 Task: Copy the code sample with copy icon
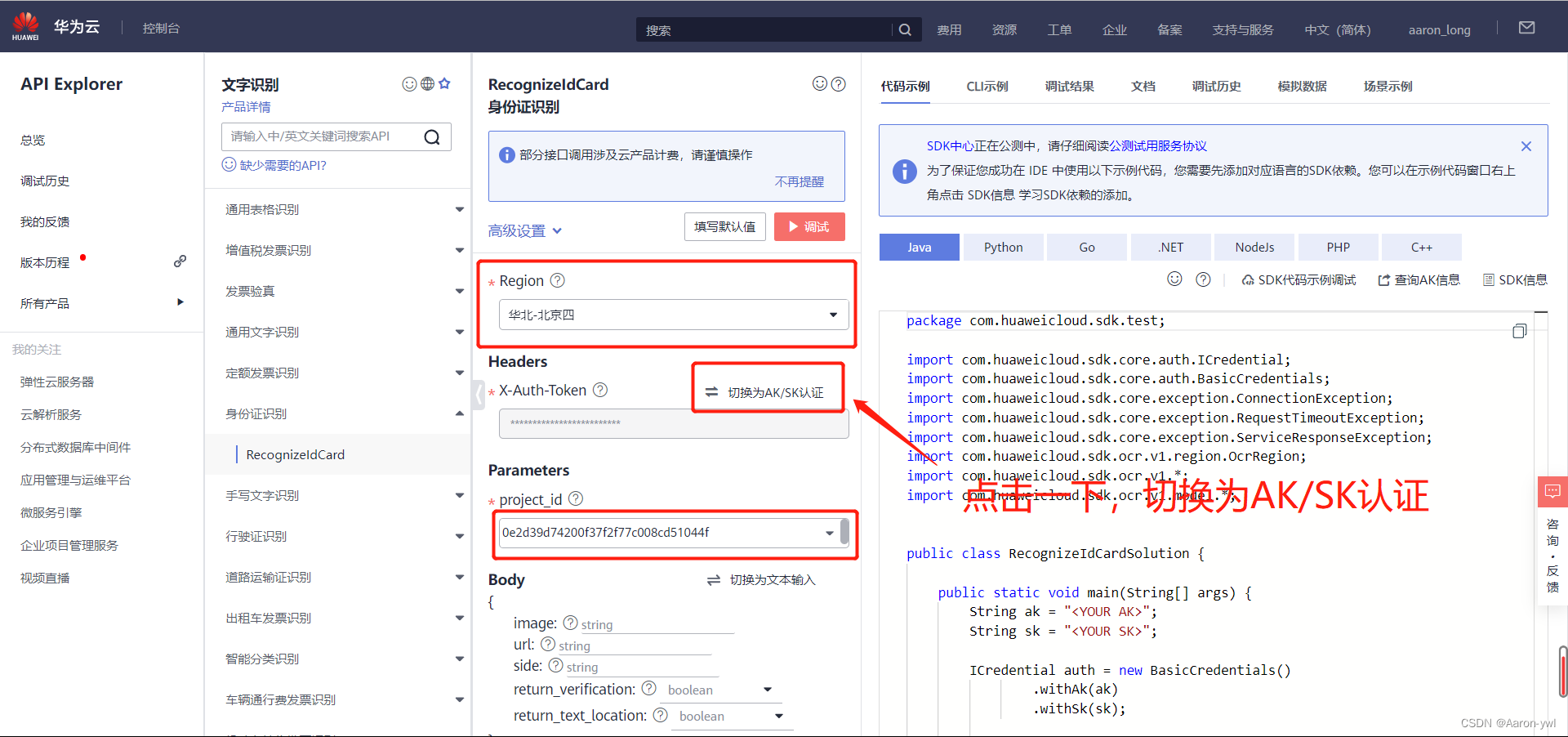1519,331
